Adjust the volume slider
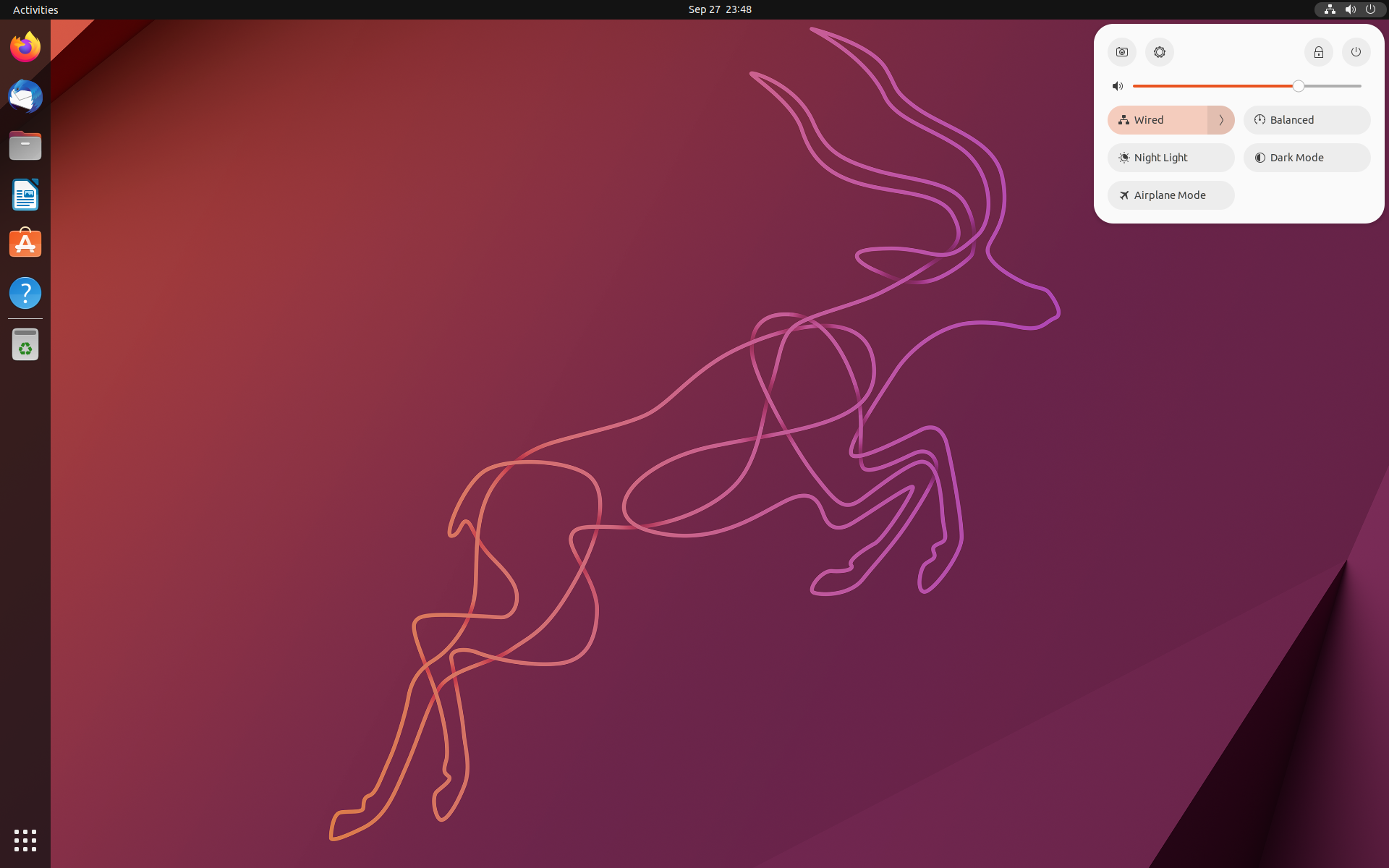 click(1299, 85)
